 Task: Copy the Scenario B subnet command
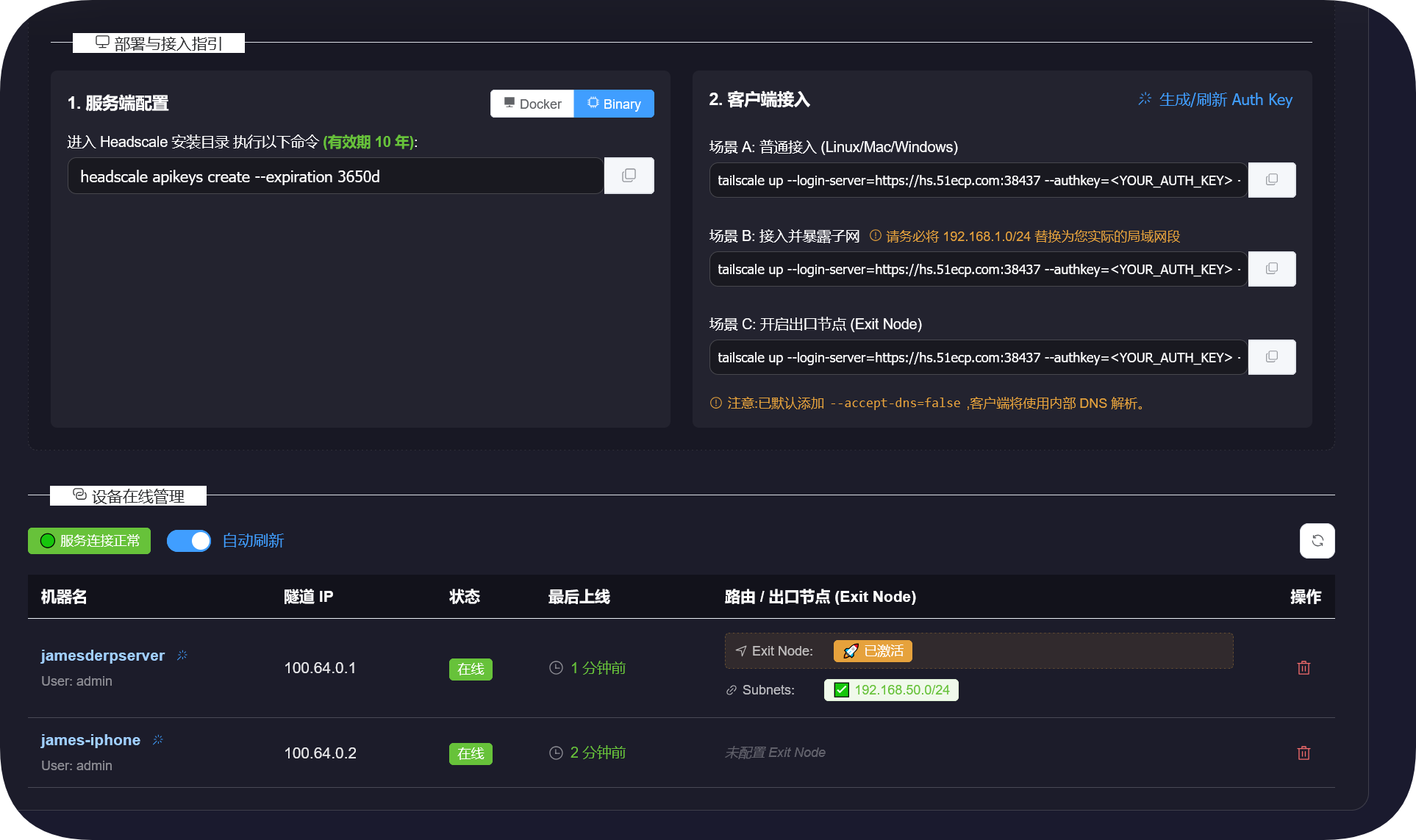point(1271,269)
